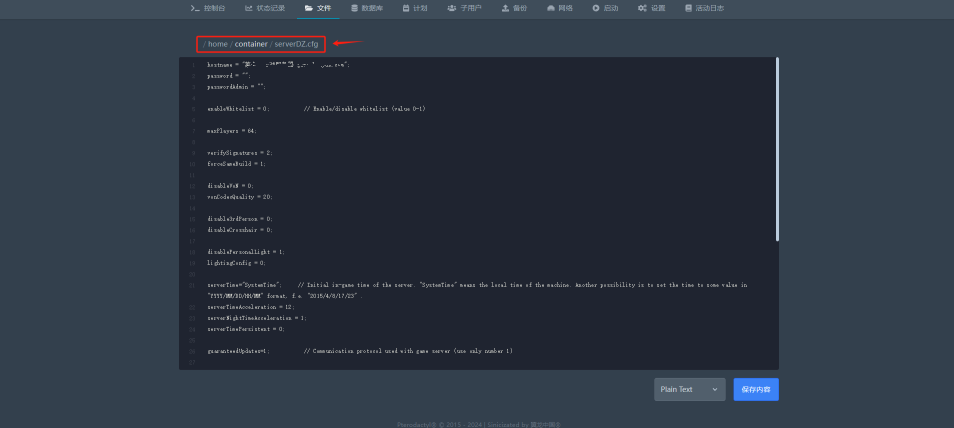Click the schedule calendar icon

pyautogui.click(x=406, y=8)
